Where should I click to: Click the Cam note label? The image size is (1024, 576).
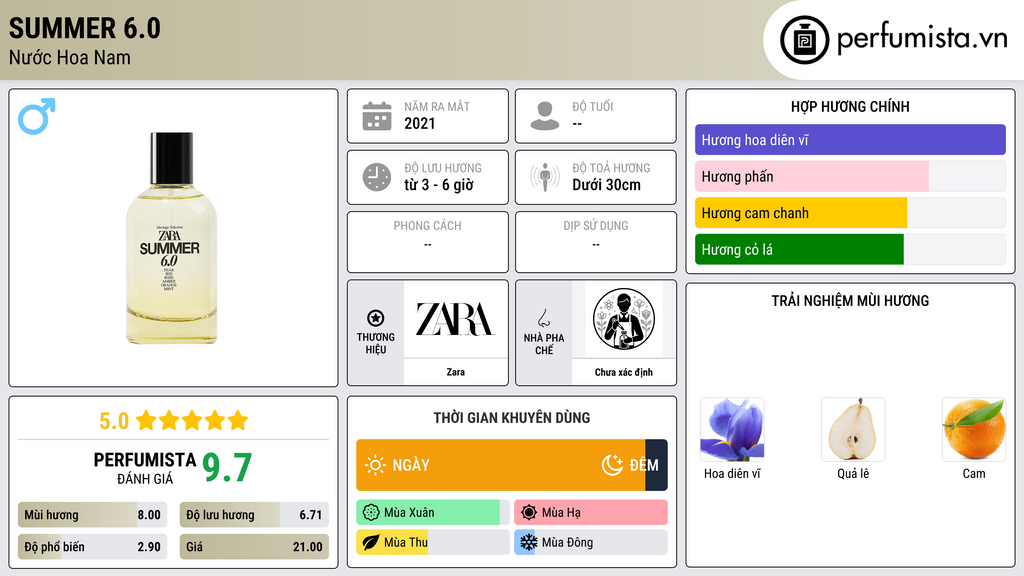click(x=974, y=474)
